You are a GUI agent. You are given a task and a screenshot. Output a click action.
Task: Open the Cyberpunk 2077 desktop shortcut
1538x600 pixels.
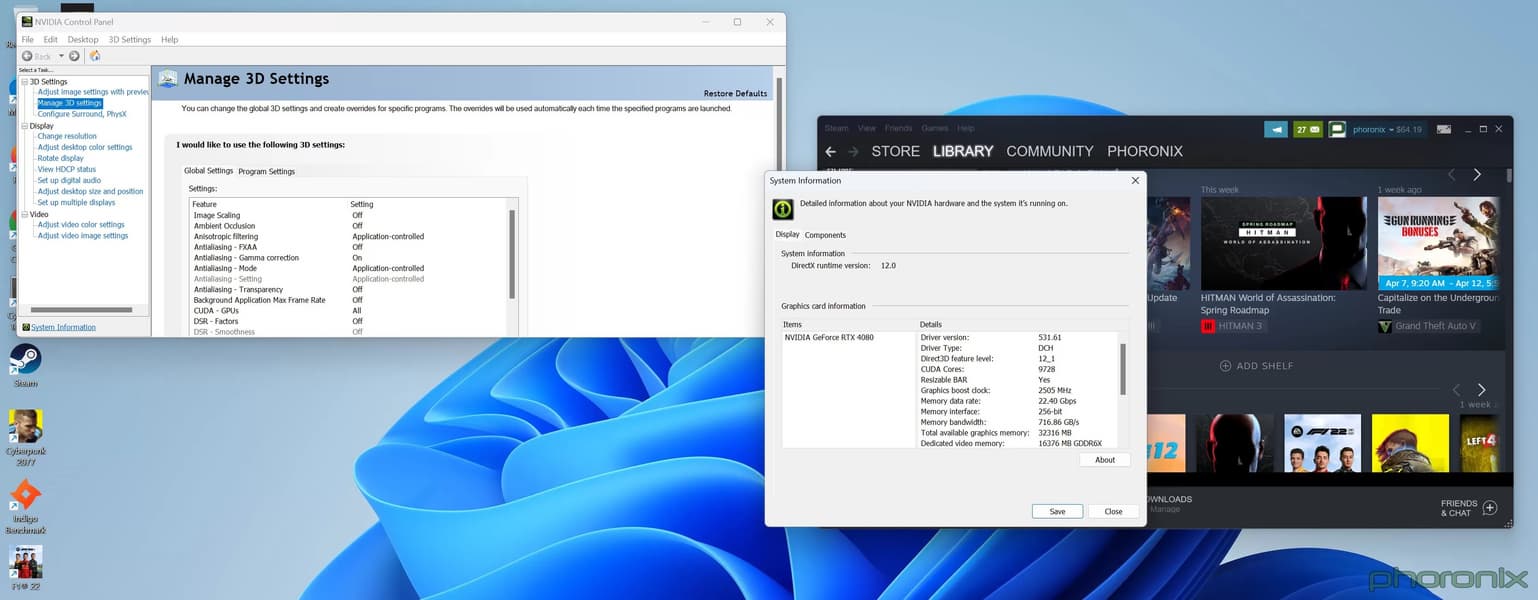click(25, 432)
